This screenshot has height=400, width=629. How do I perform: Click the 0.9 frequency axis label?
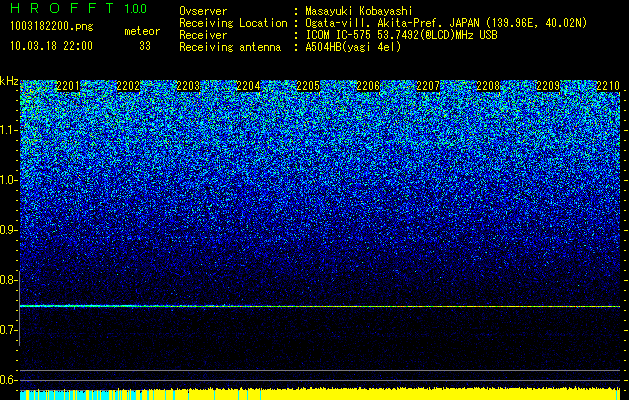8,230
